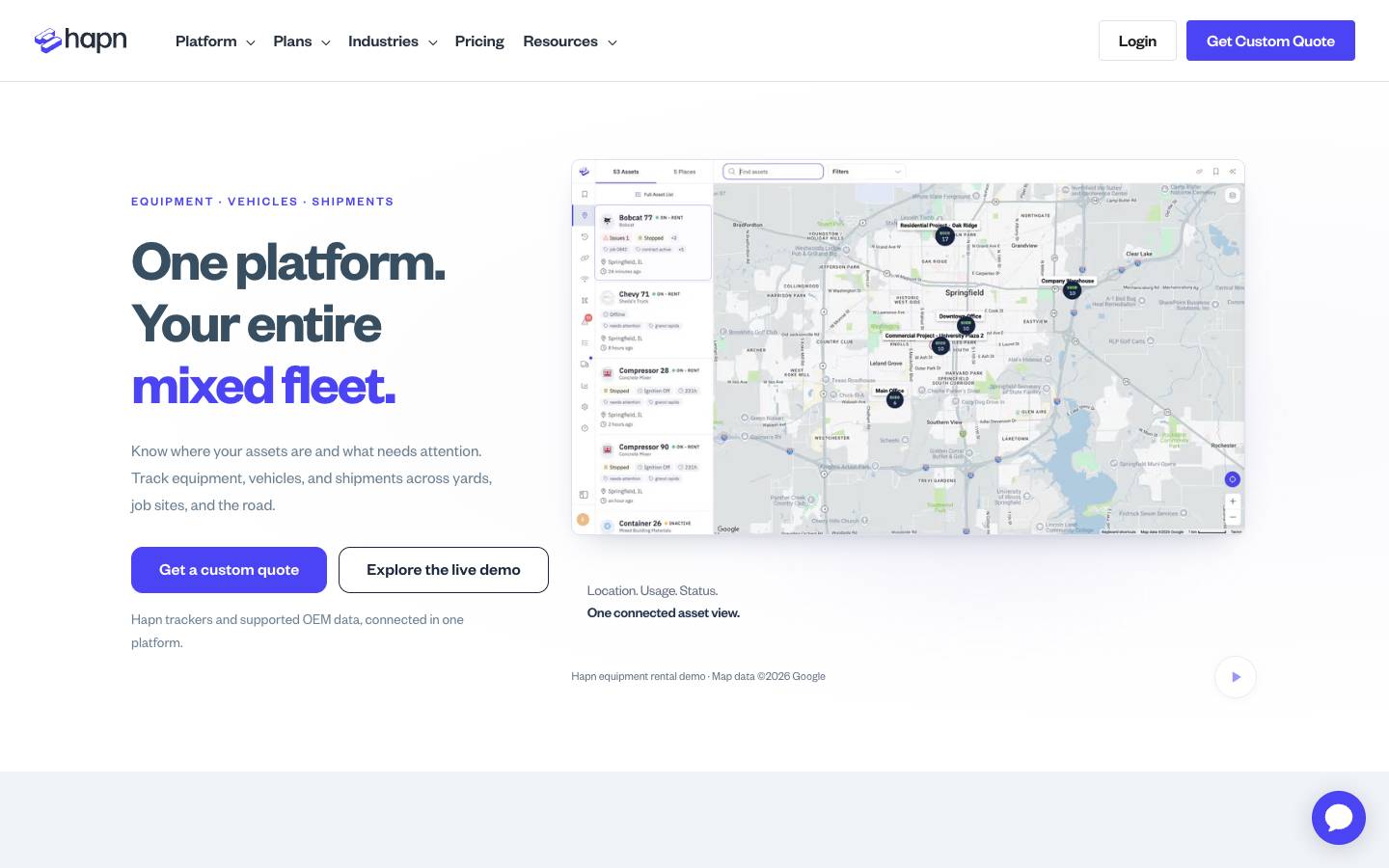Image resolution: width=1389 pixels, height=868 pixels.
Task: Select the 53 Assets tab in the demo
Action: pos(626,172)
